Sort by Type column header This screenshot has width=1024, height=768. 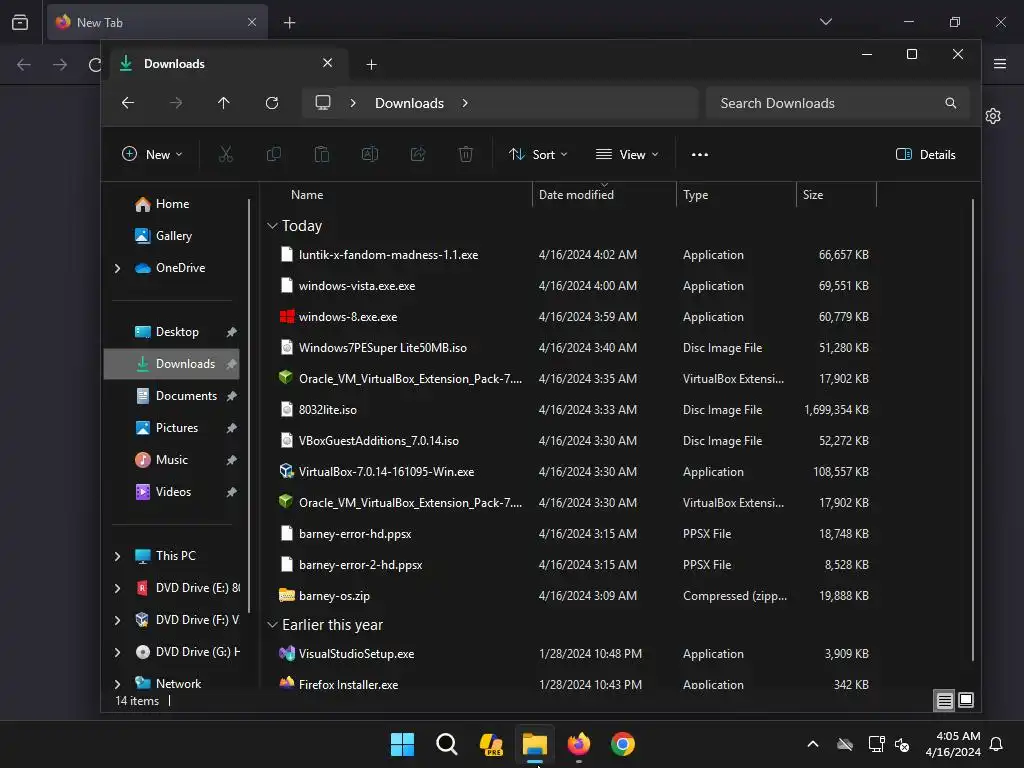[696, 195]
